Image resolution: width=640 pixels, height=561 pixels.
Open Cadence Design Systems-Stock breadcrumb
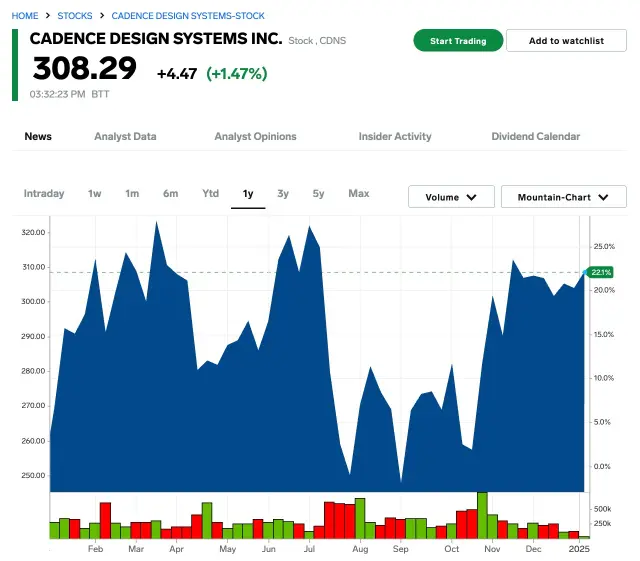pyautogui.click(x=188, y=16)
